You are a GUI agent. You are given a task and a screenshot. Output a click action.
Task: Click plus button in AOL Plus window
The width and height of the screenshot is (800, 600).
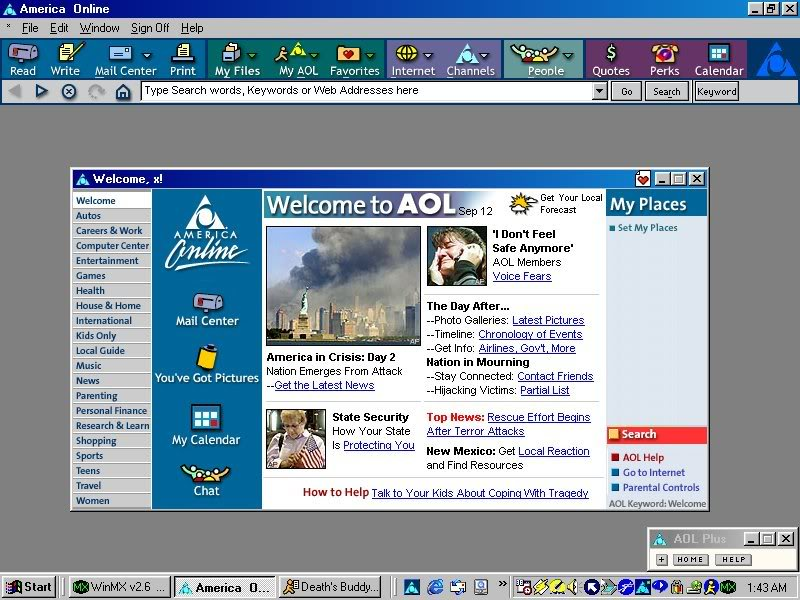click(662, 559)
